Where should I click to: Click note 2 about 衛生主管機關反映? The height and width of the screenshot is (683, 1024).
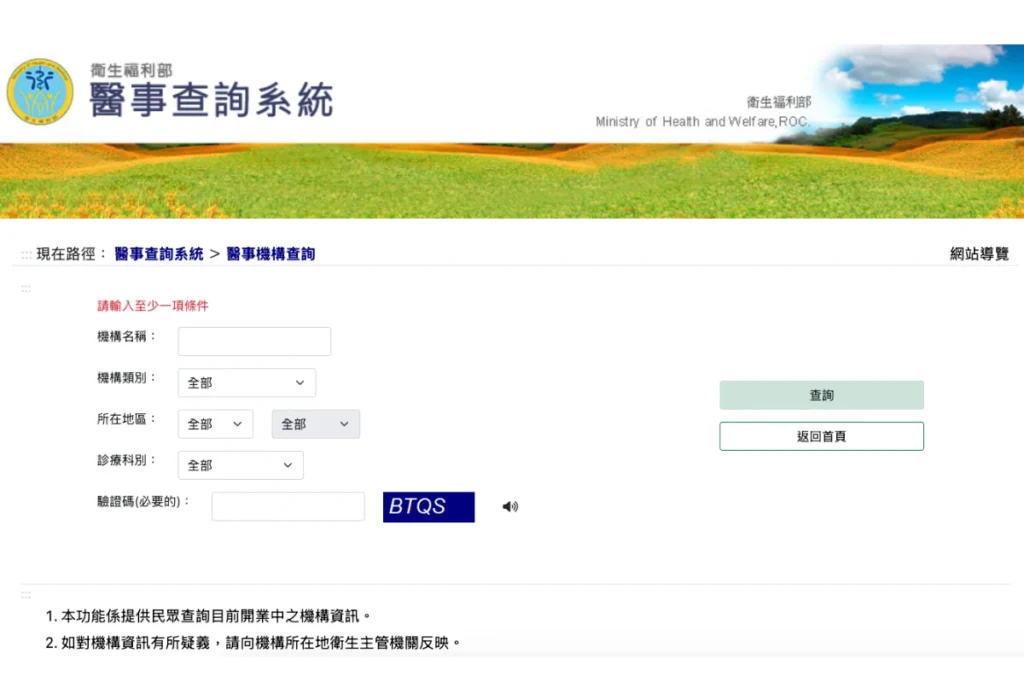coord(253,643)
